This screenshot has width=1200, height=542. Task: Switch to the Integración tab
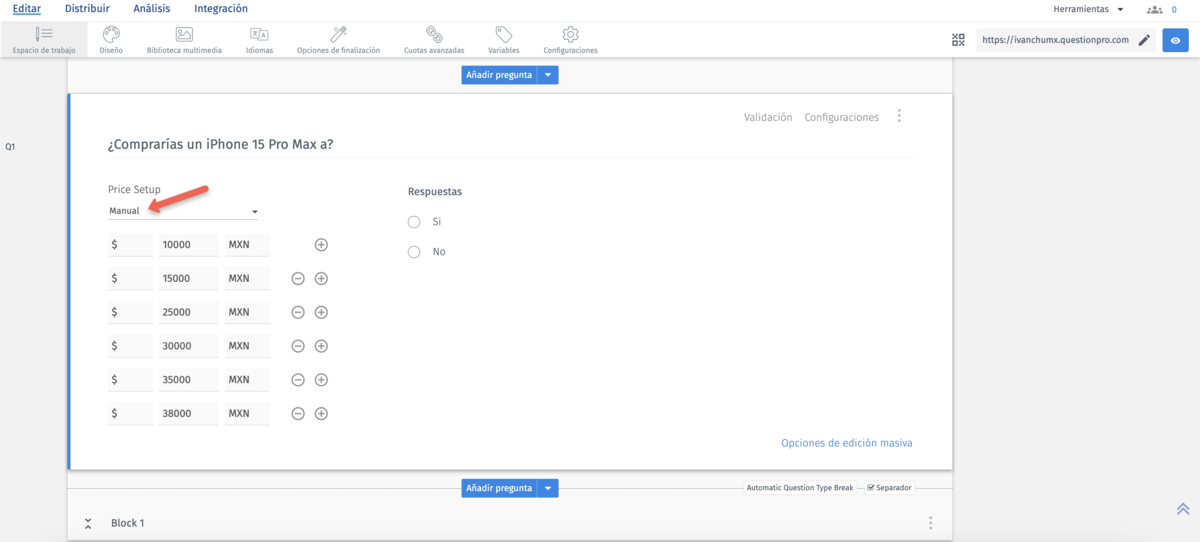coord(221,8)
